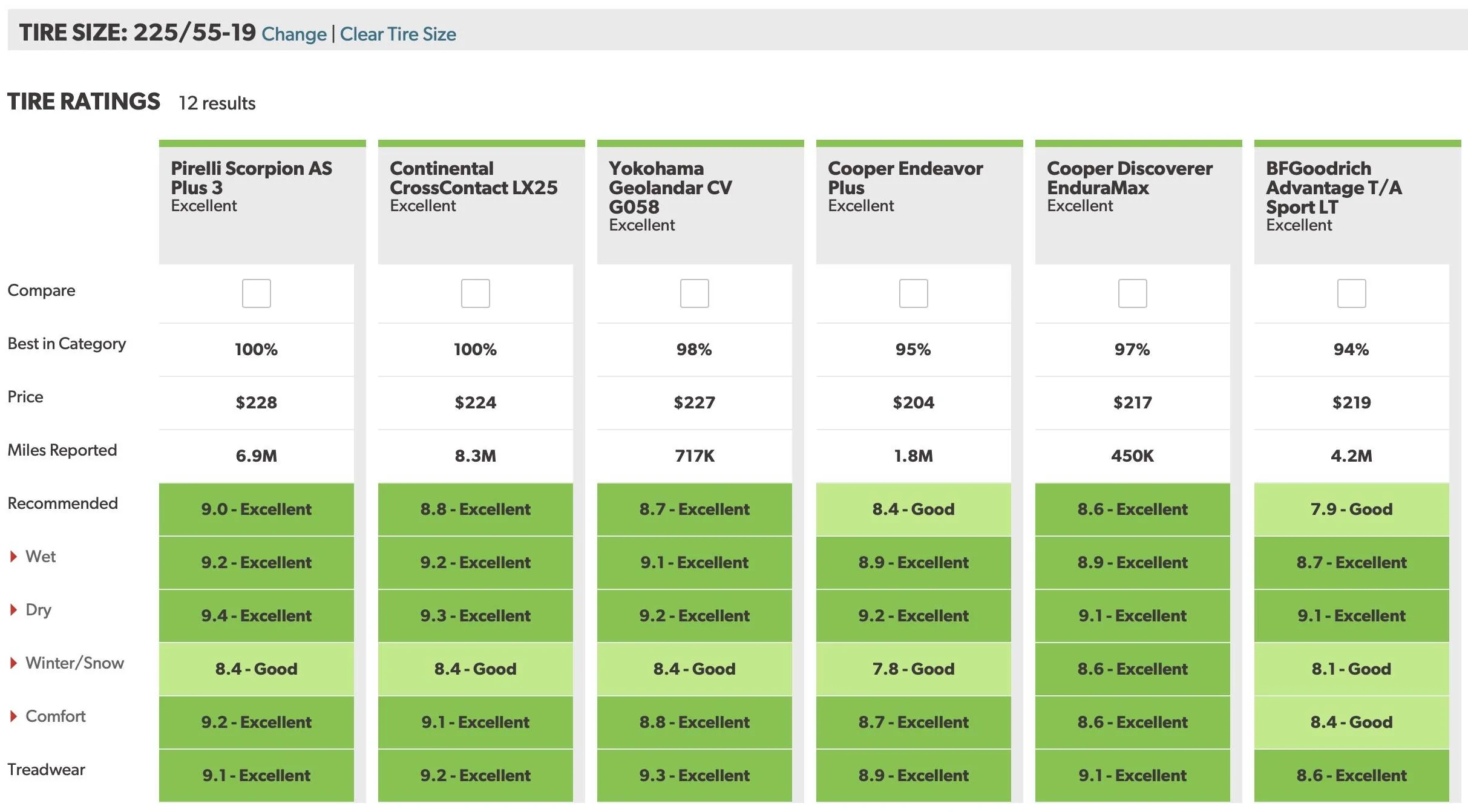Click the "7.8 - Good" Winter/Snow rating
The image size is (1468, 812).
914,669
